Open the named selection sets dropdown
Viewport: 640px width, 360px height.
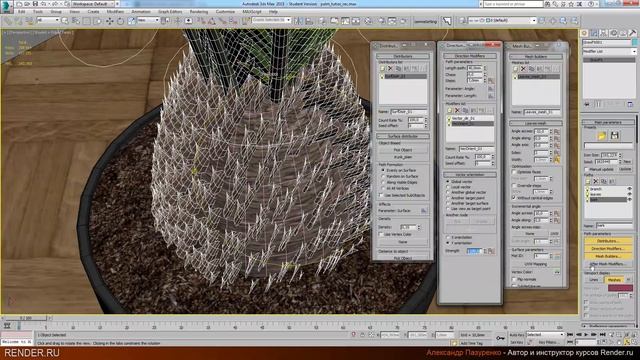[271, 20]
